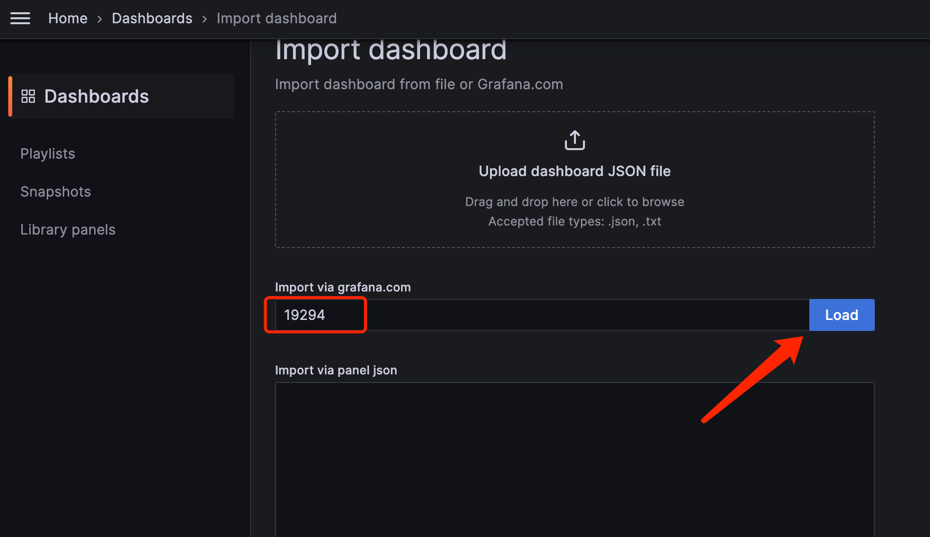Navigate to Snapshots in the sidebar

[x=55, y=192]
